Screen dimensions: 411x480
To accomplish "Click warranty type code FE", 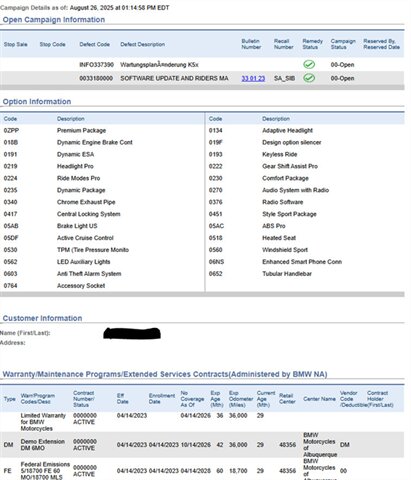I will pos(7,471).
